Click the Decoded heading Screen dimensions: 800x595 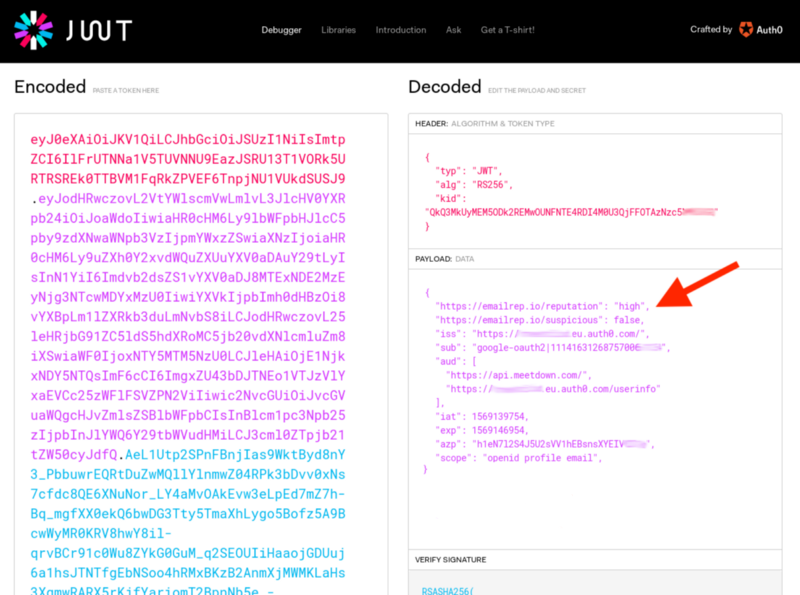click(x=445, y=87)
